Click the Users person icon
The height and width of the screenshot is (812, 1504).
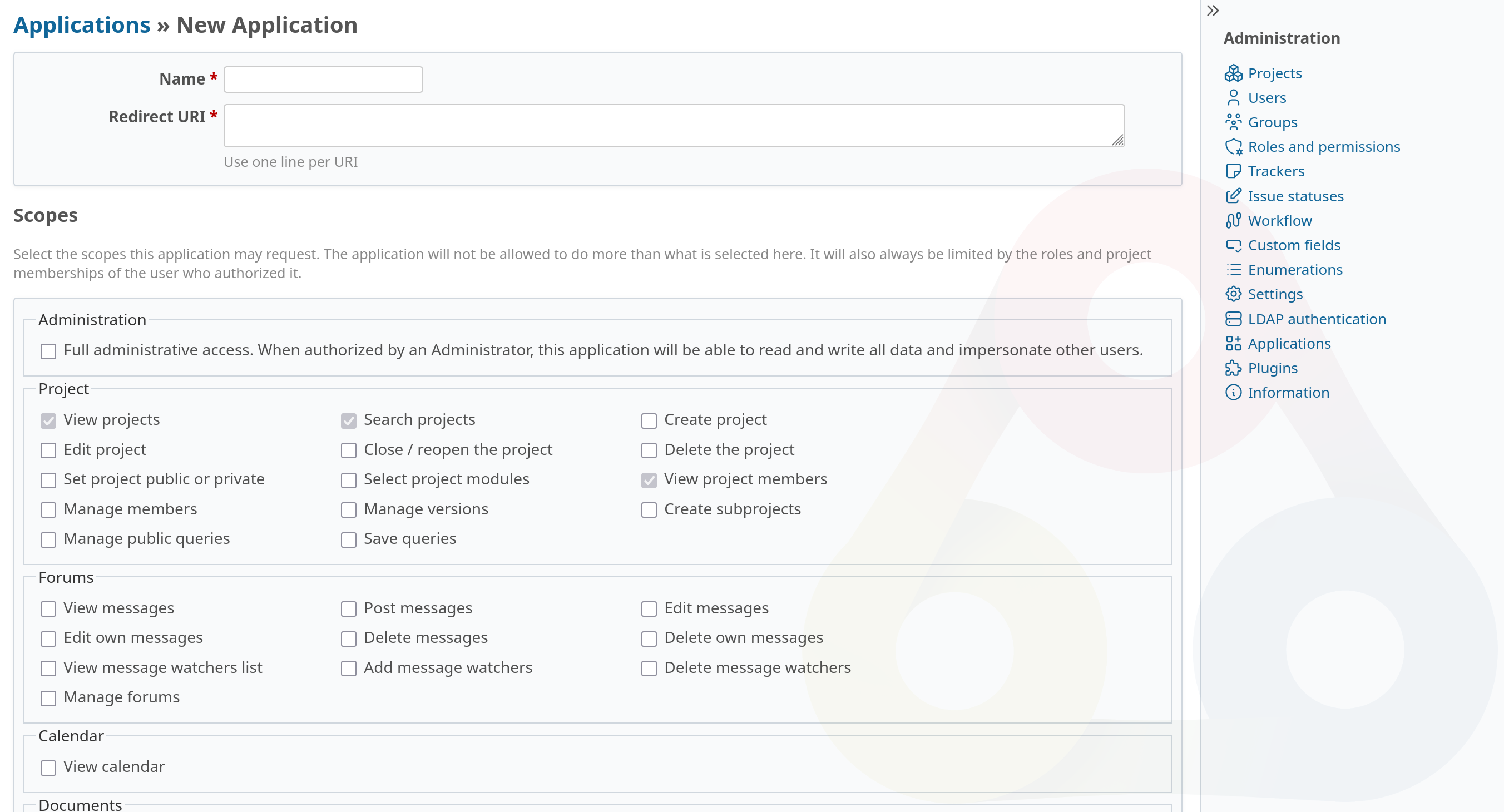1233,98
